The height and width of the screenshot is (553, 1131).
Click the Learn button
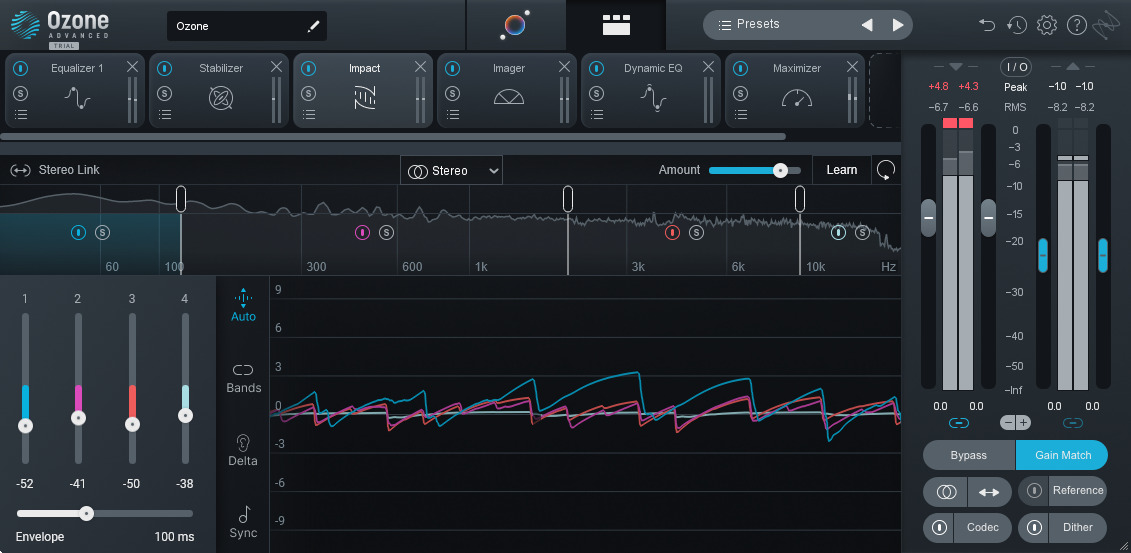click(842, 170)
